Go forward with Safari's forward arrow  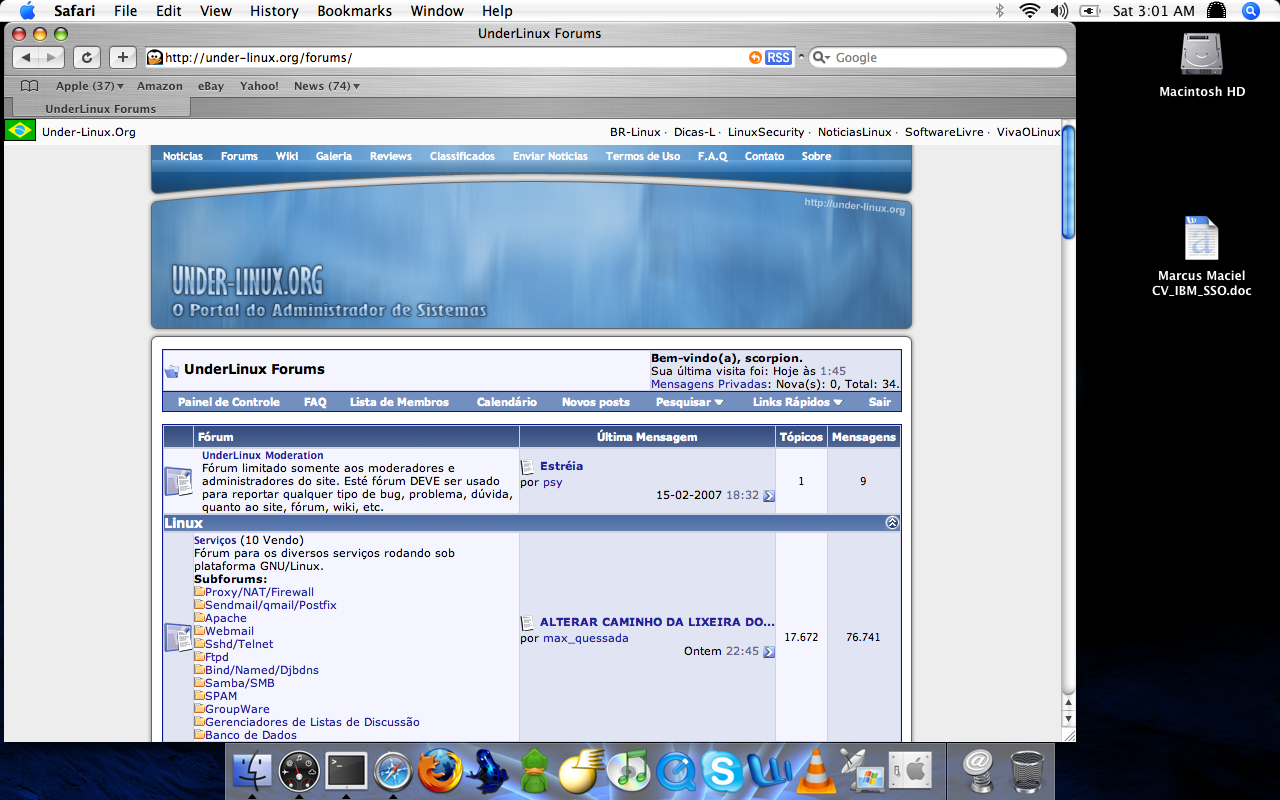coord(52,58)
